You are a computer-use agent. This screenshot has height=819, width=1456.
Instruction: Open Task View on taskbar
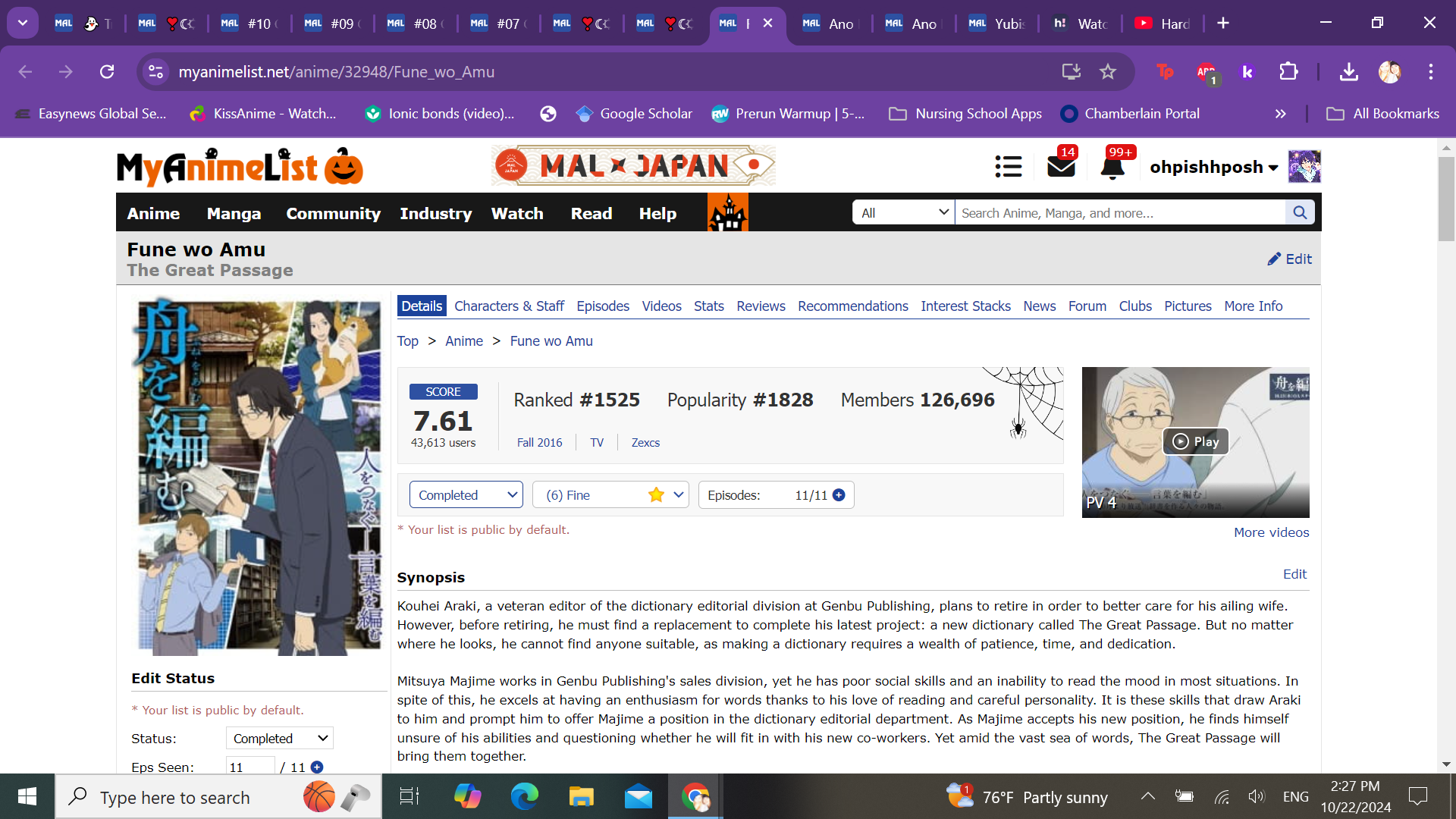(409, 797)
